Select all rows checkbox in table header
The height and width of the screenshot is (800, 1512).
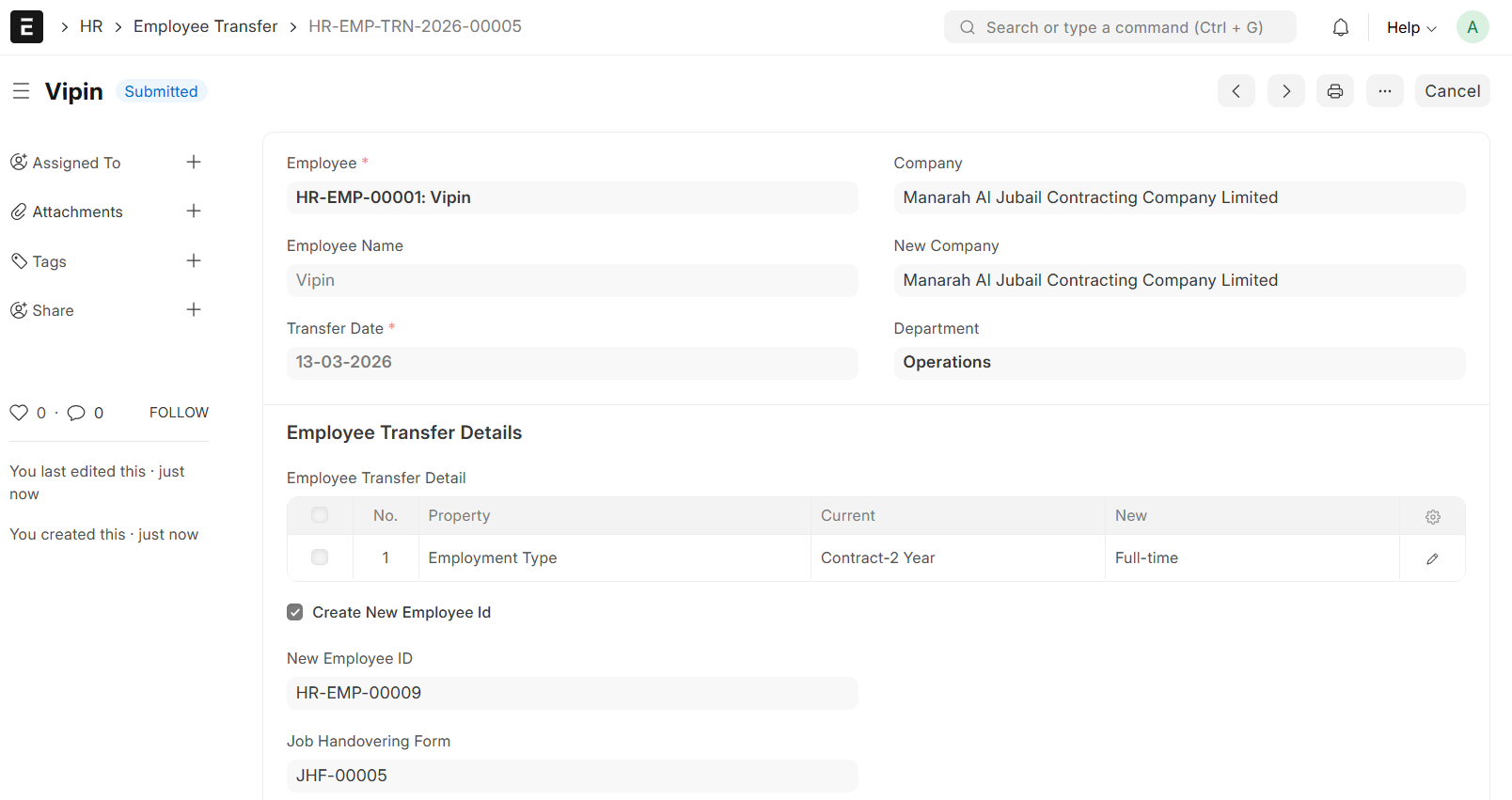pyautogui.click(x=320, y=515)
